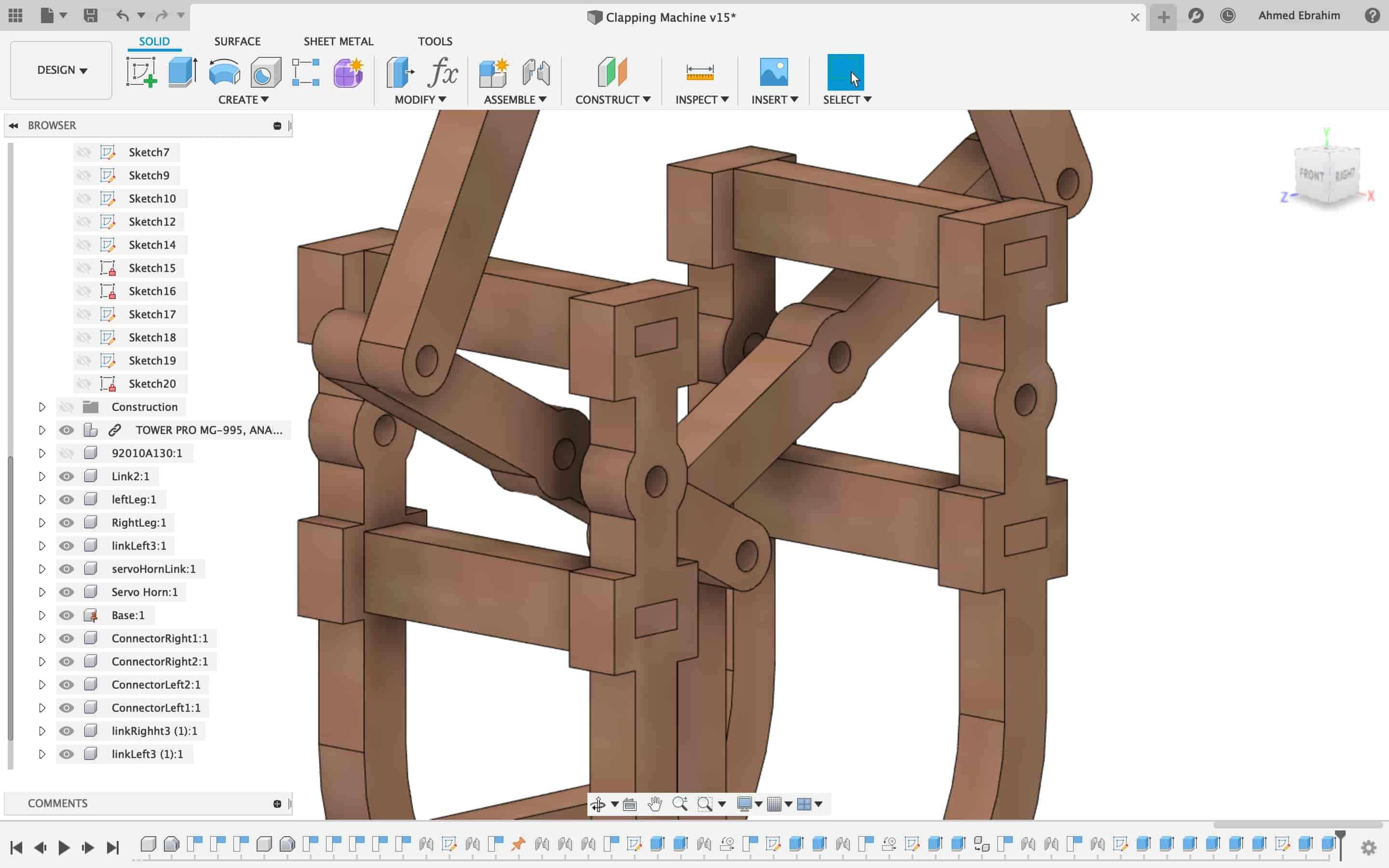The image size is (1389, 868).
Task: Switch to the SURFACE tab
Action: point(237,41)
